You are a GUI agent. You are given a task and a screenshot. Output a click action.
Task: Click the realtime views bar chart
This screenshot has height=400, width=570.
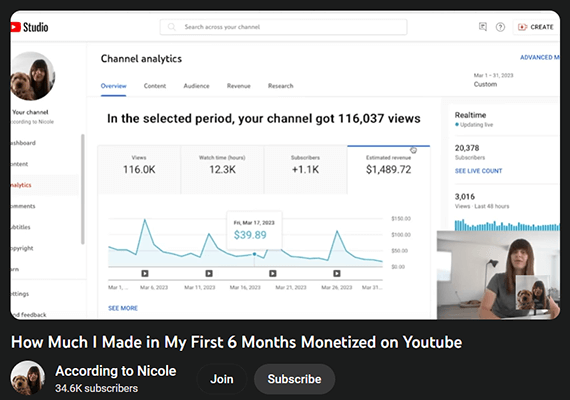pyautogui.click(x=507, y=225)
